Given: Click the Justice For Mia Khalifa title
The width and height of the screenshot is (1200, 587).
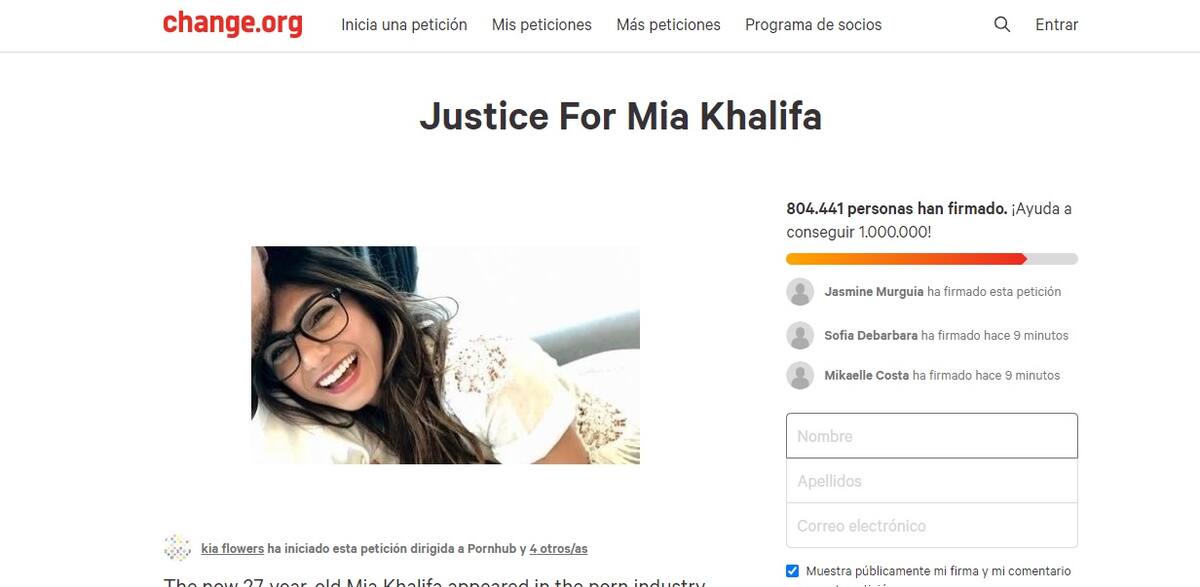Looking at the screenshot, I should (x=620, y=116).
